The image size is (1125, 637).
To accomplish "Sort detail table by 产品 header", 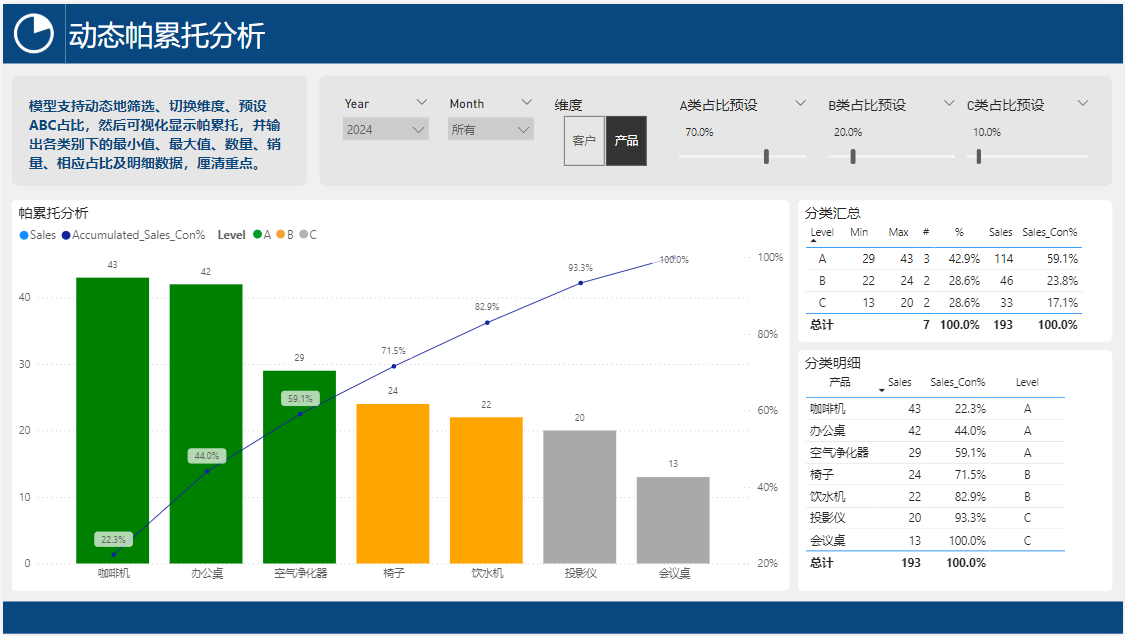I will (839, 382).
